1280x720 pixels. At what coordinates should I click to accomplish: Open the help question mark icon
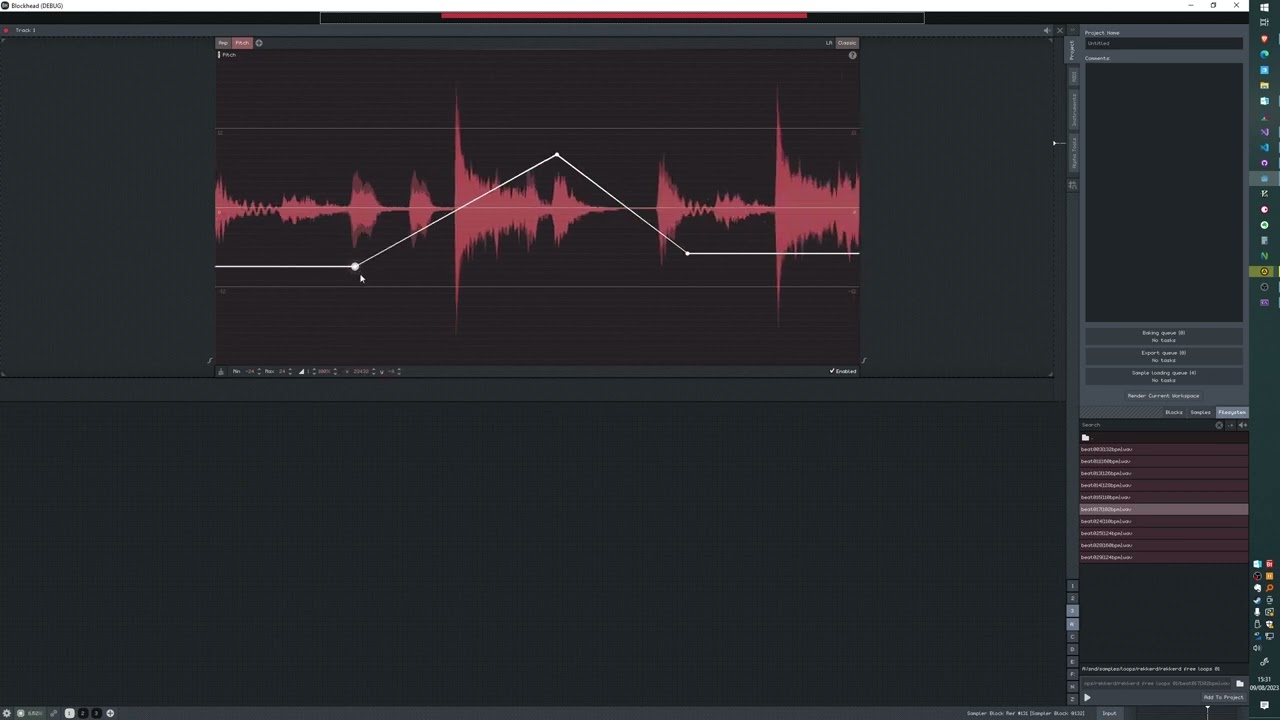pyautogui.click(x=852, y=55)
